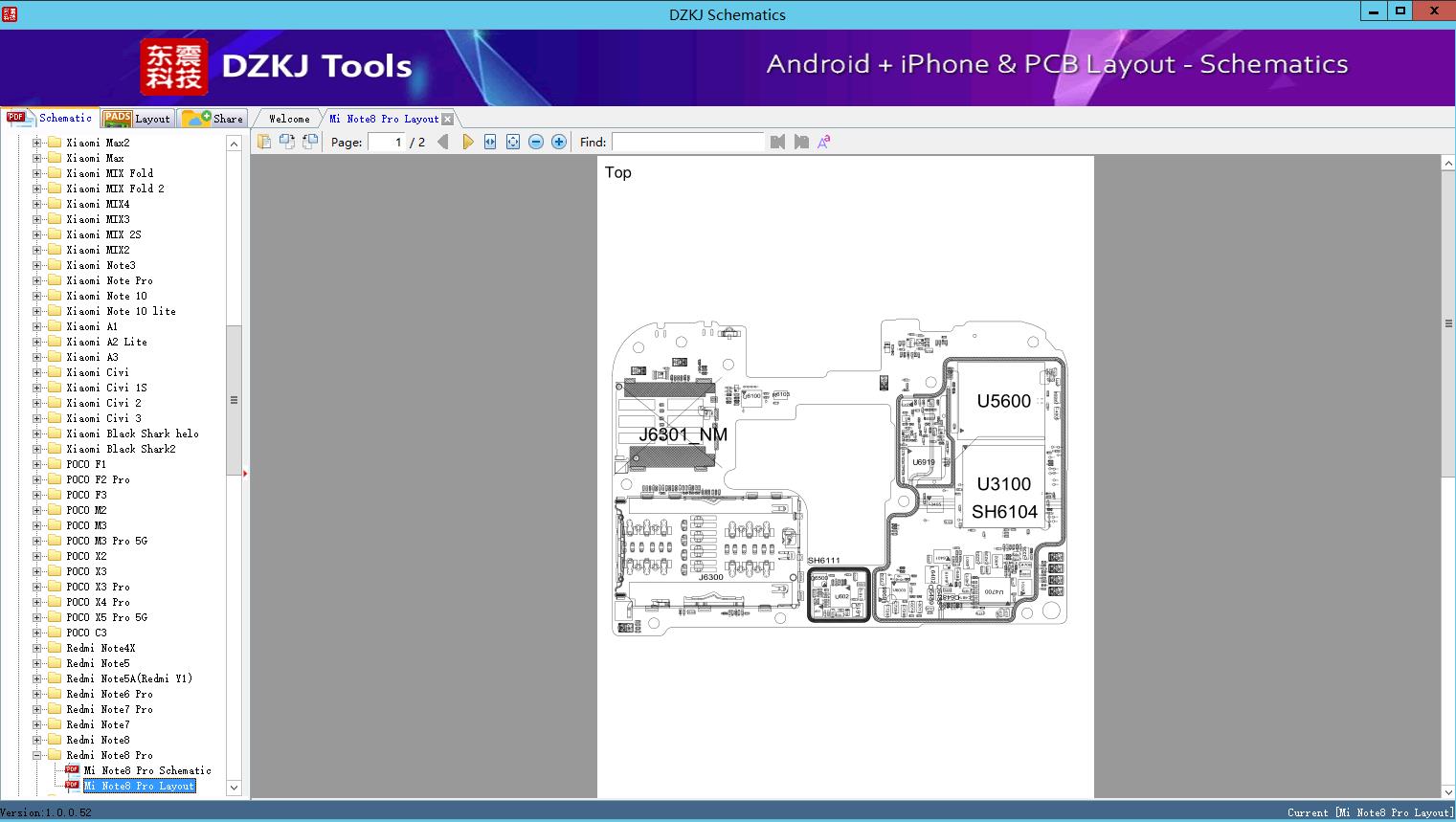This screenshot has height=822, width=1456.
Task: Find the next search match
Action: (801, 142)
